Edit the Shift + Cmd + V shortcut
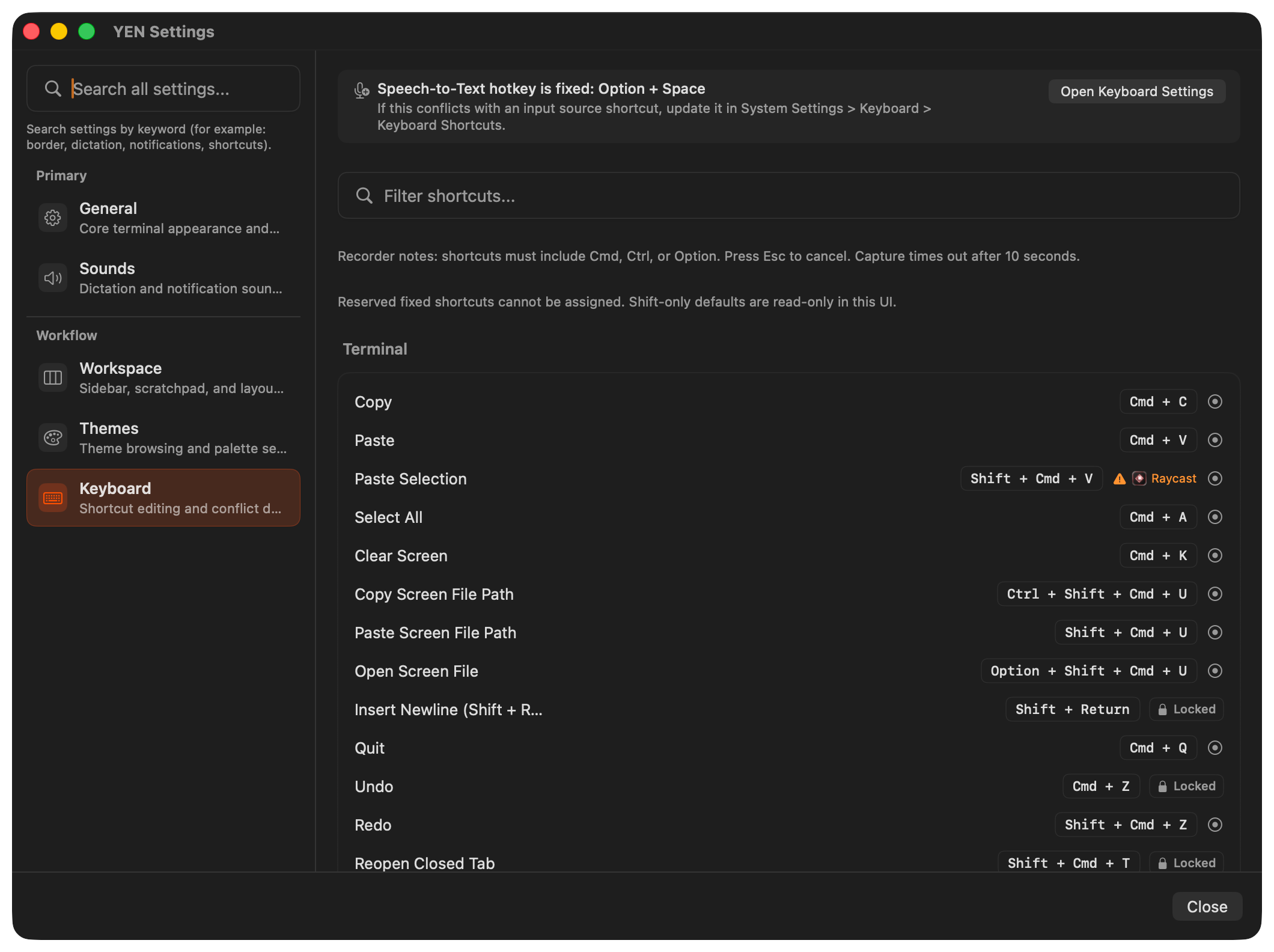Image resolution: width=1274 pixels, height=952 pixels. (x=1031, y=478)
